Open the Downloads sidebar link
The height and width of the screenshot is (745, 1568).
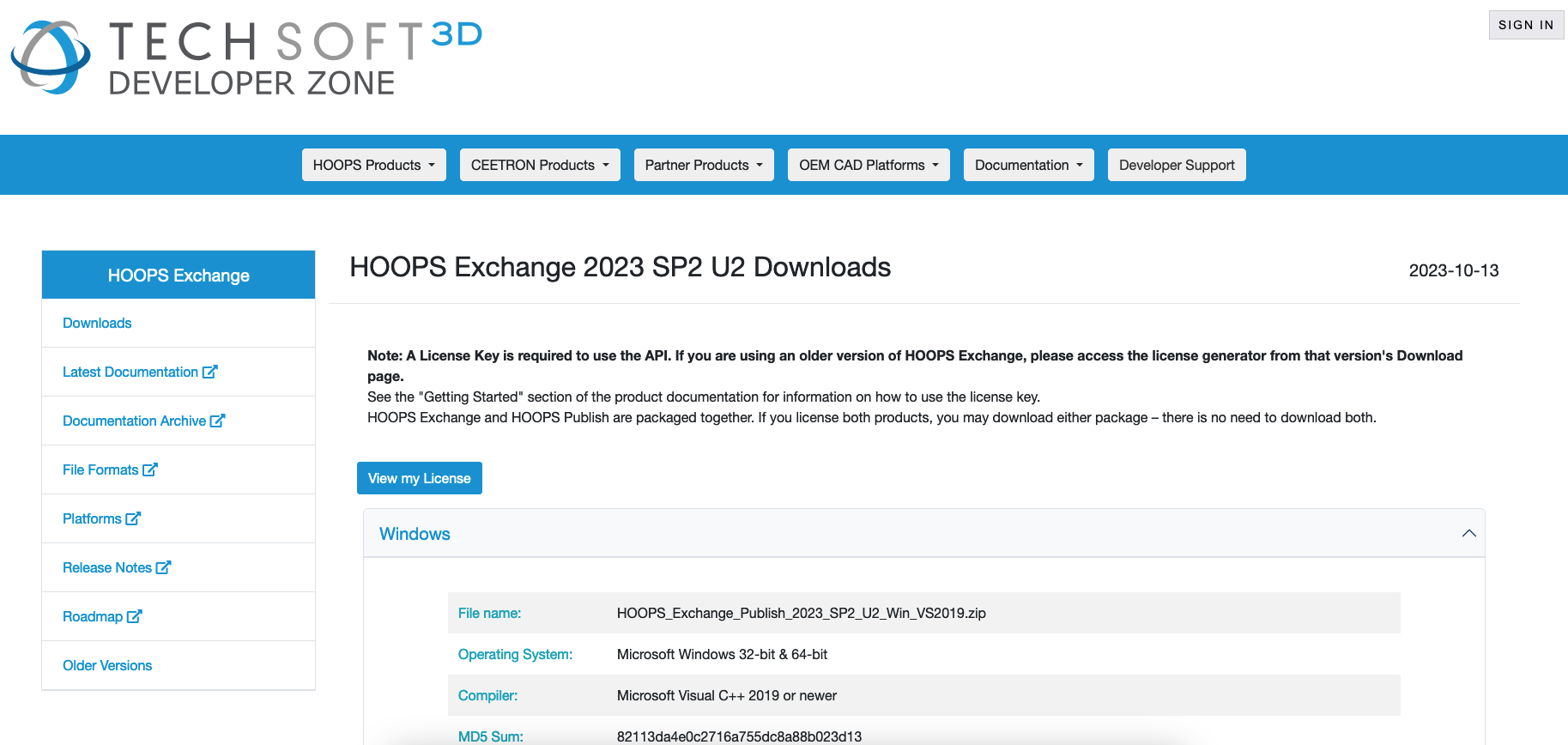pyautogui.click(x=97, y=323)
